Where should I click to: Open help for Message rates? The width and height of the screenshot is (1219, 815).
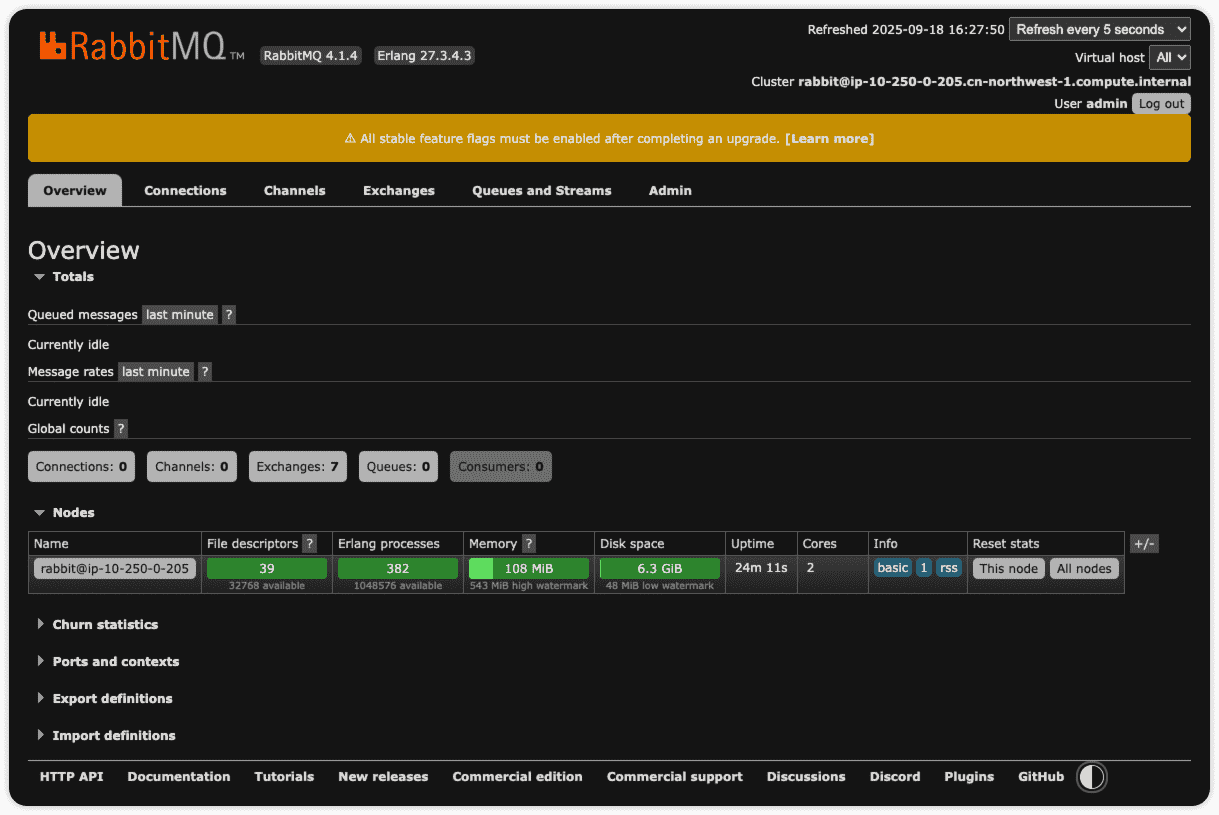205,372
